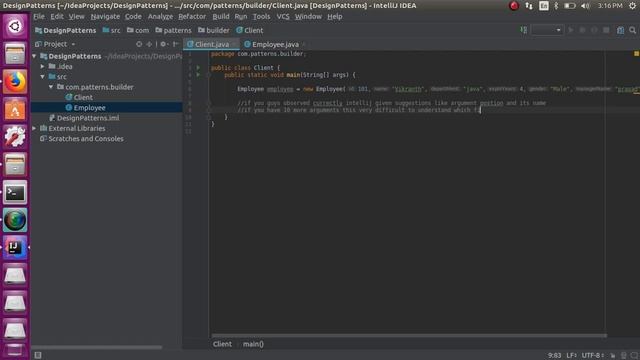Select the .idea folder in tree
The height and width of the screenshot is (360, 640).
[60, 67]
